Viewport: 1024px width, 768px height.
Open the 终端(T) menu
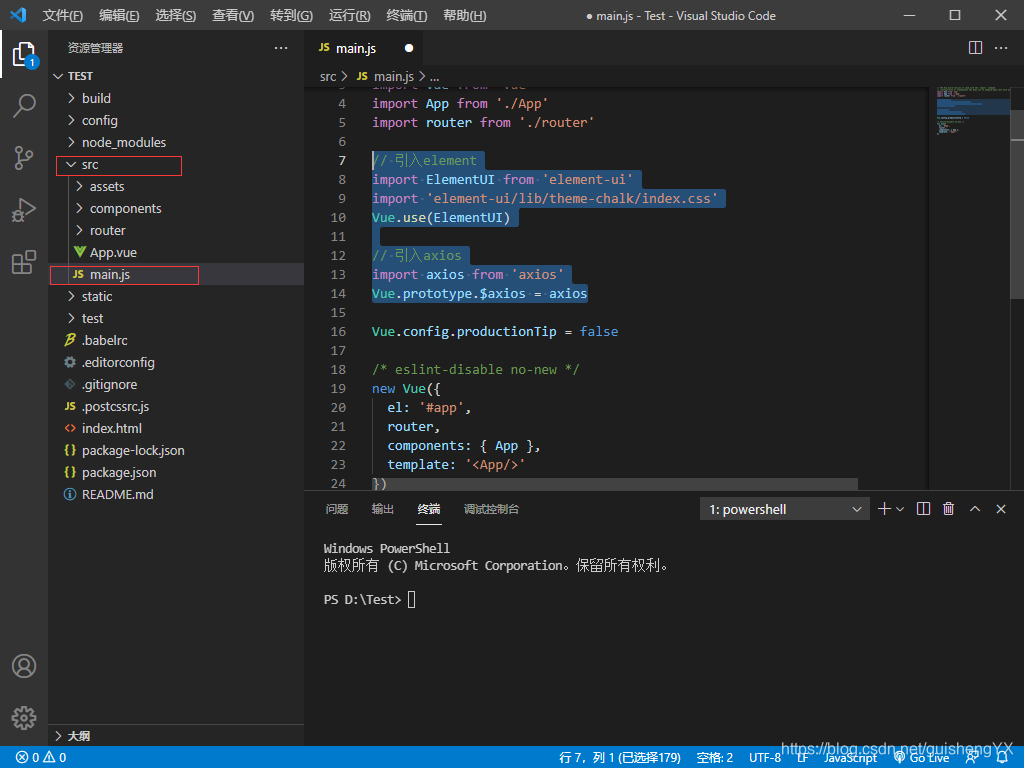click(407, 16)
